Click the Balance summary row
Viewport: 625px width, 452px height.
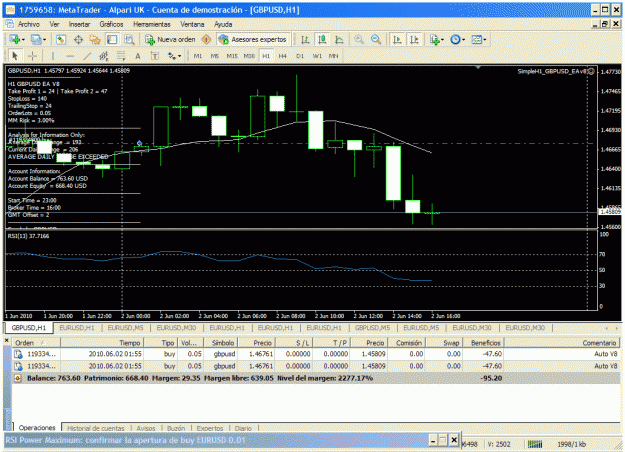(316, 378)
